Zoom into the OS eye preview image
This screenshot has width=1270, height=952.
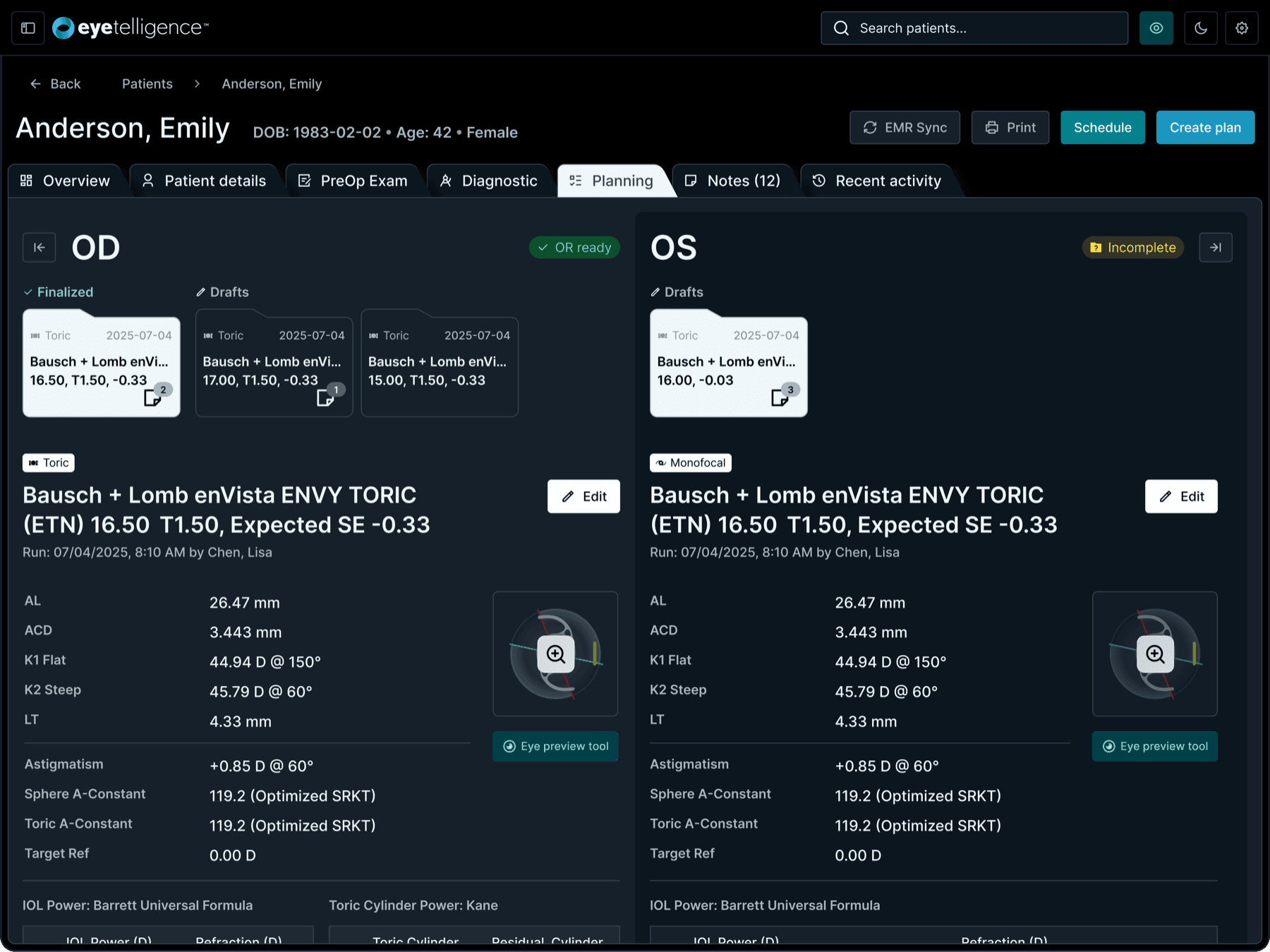click(1155, 654)
